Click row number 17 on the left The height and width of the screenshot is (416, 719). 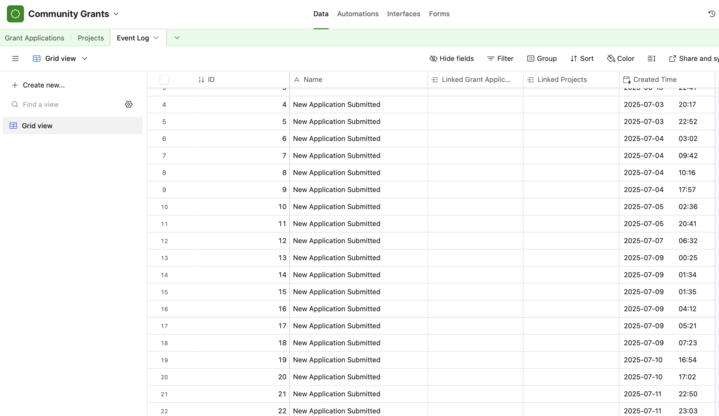click(164, 326)
